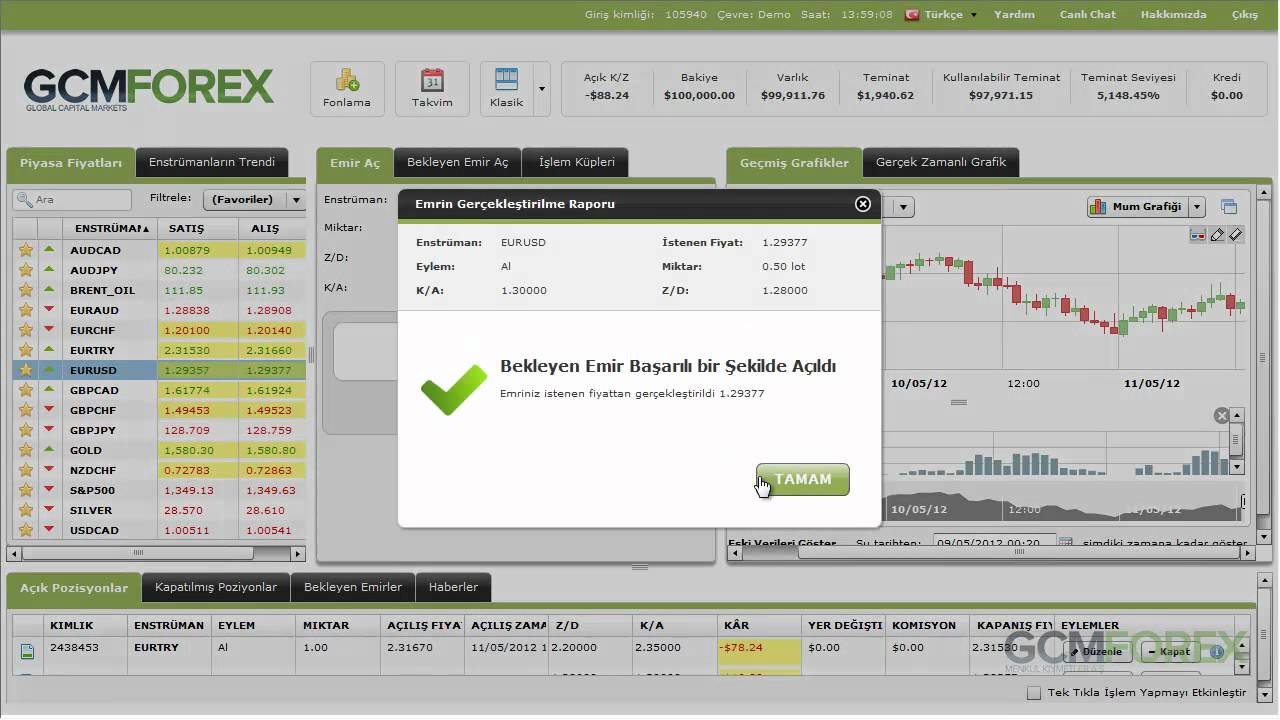Open the Fonlama funding icon
This screenshot has width=1280, height=720.
coord(347,89)
